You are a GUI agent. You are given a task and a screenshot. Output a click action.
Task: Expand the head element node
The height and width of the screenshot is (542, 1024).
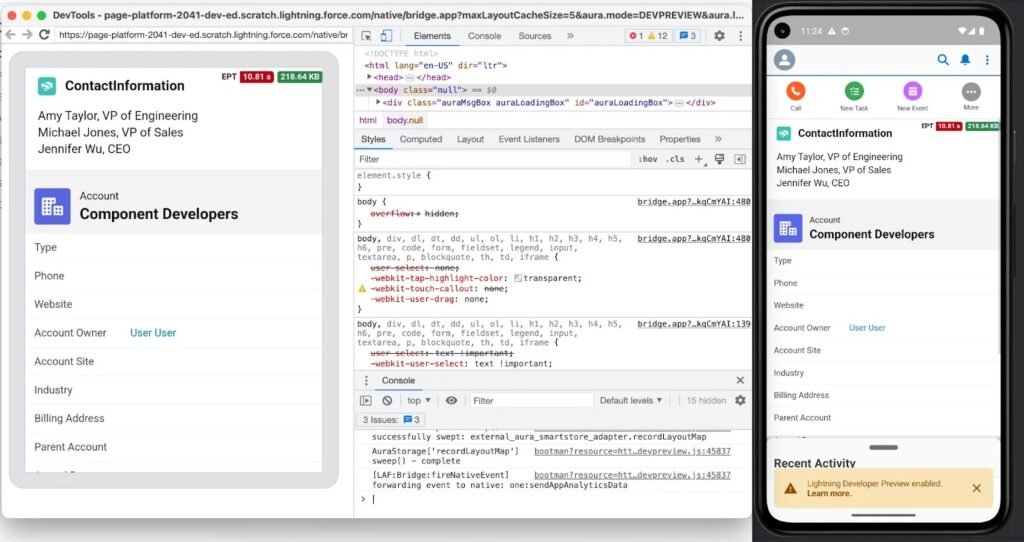(370, 77)
